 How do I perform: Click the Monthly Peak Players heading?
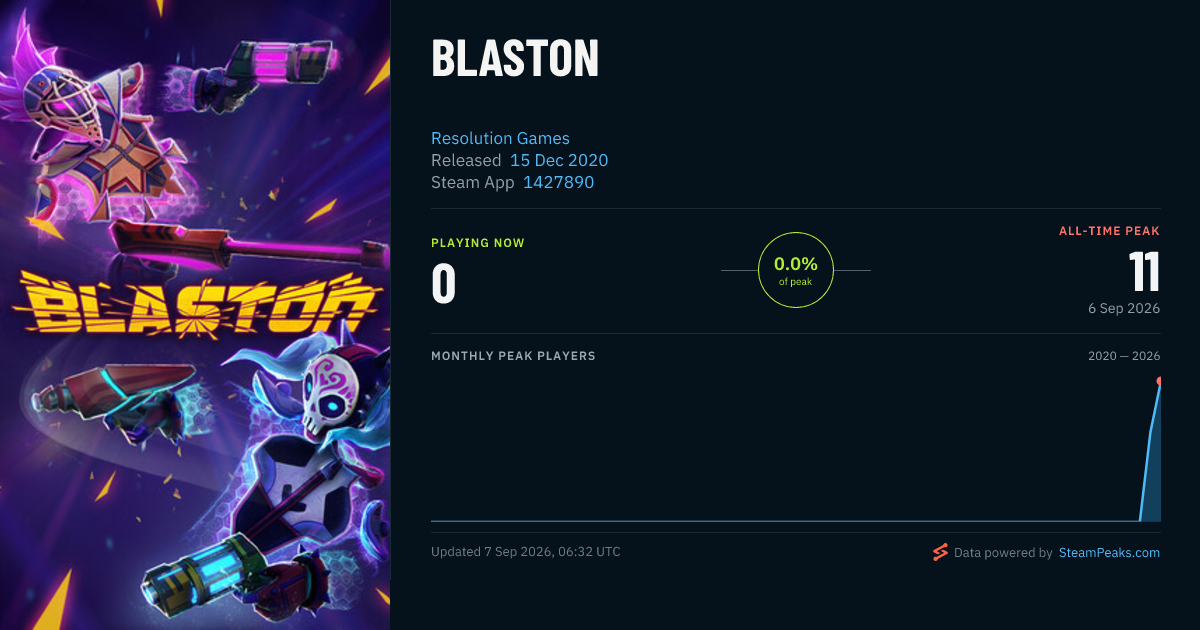513,356
